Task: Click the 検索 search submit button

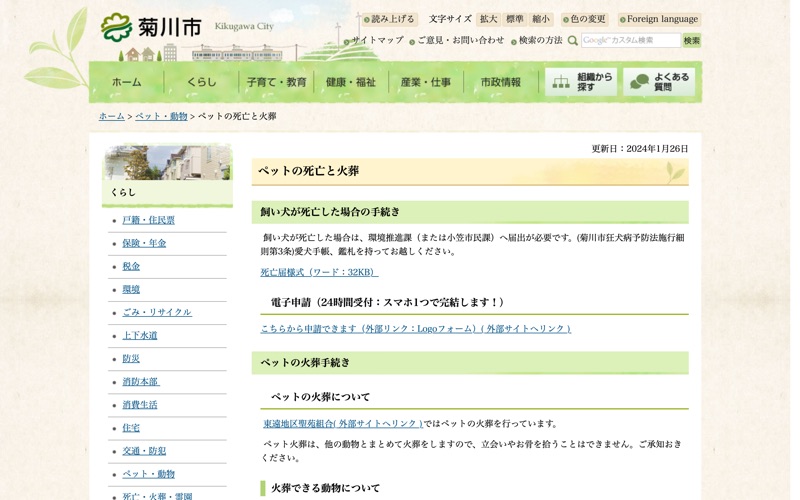Action: [692, 40]
